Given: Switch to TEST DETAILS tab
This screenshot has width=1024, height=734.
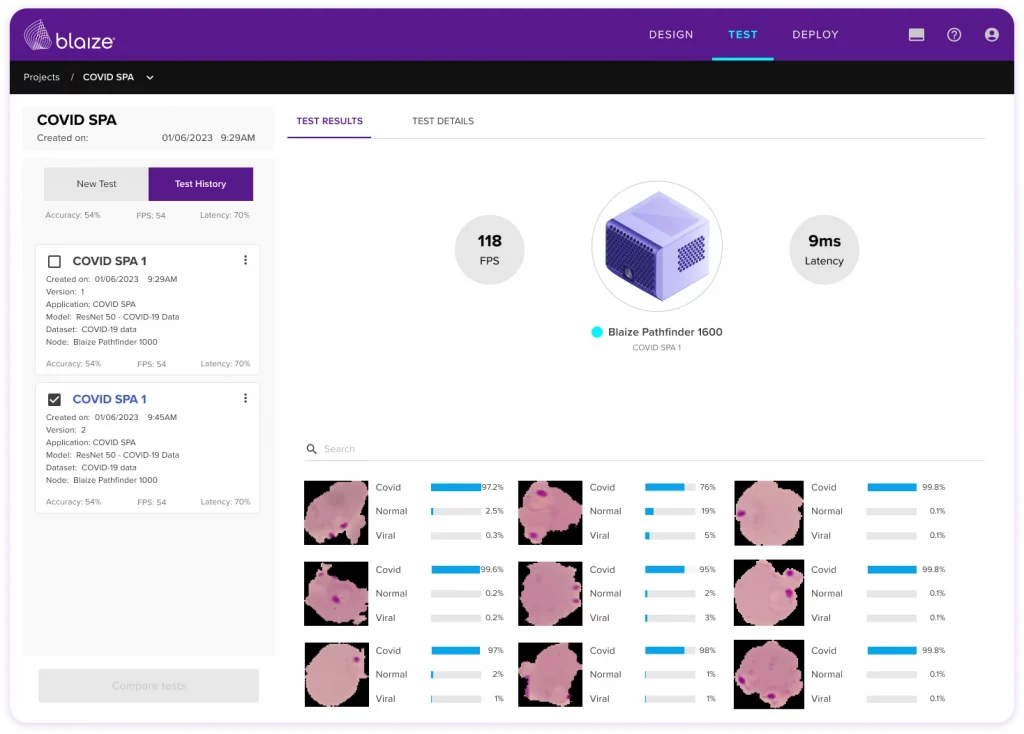Looking at the screenshot, I should (x=443, y=121).
